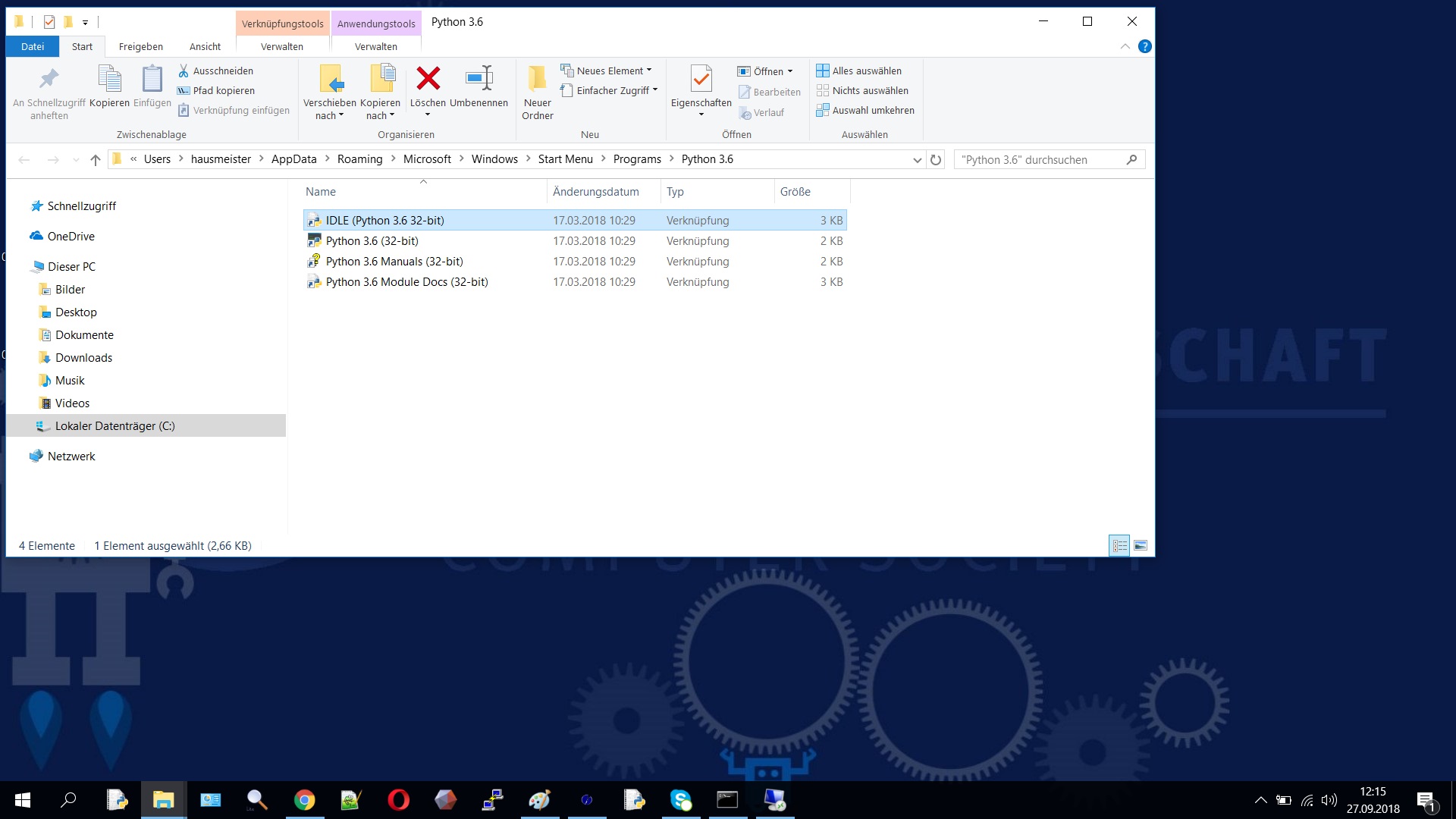
Task: Select Python 3.6 (32-bit) shortcut
Action: 575,241
